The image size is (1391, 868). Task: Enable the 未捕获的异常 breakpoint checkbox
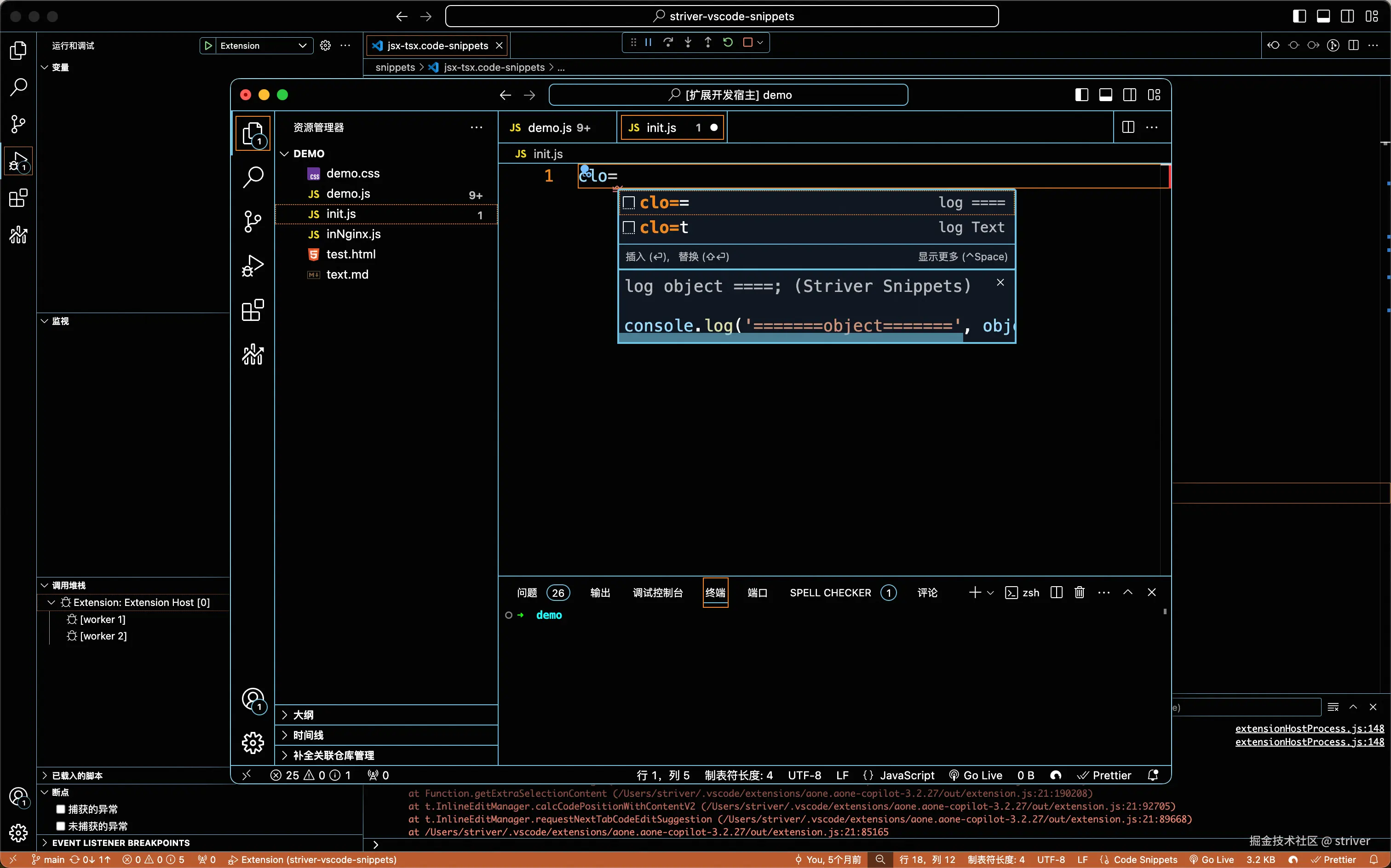coord(60,826)
